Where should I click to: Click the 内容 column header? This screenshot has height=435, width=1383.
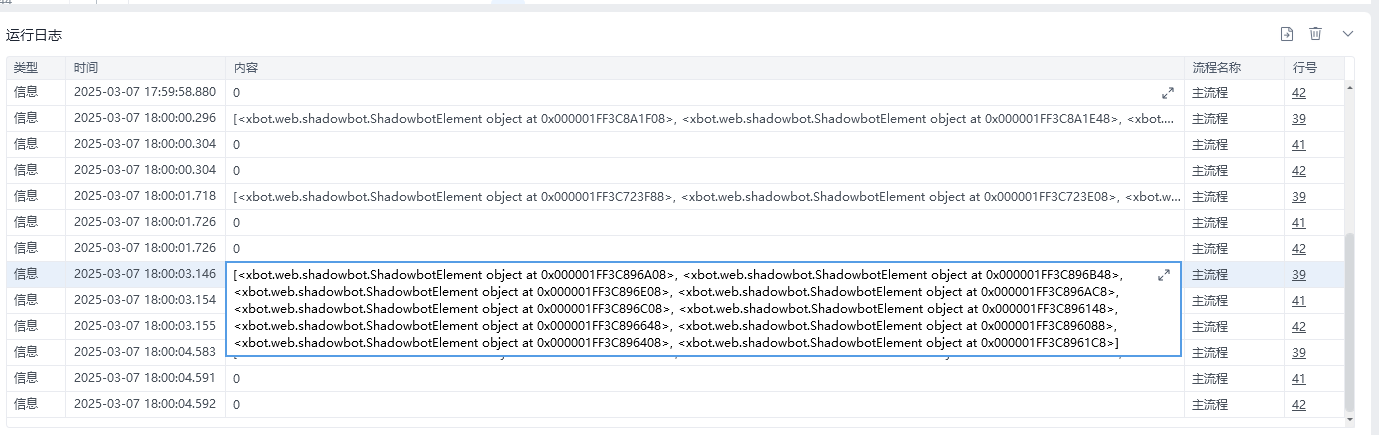coord(246,68)
